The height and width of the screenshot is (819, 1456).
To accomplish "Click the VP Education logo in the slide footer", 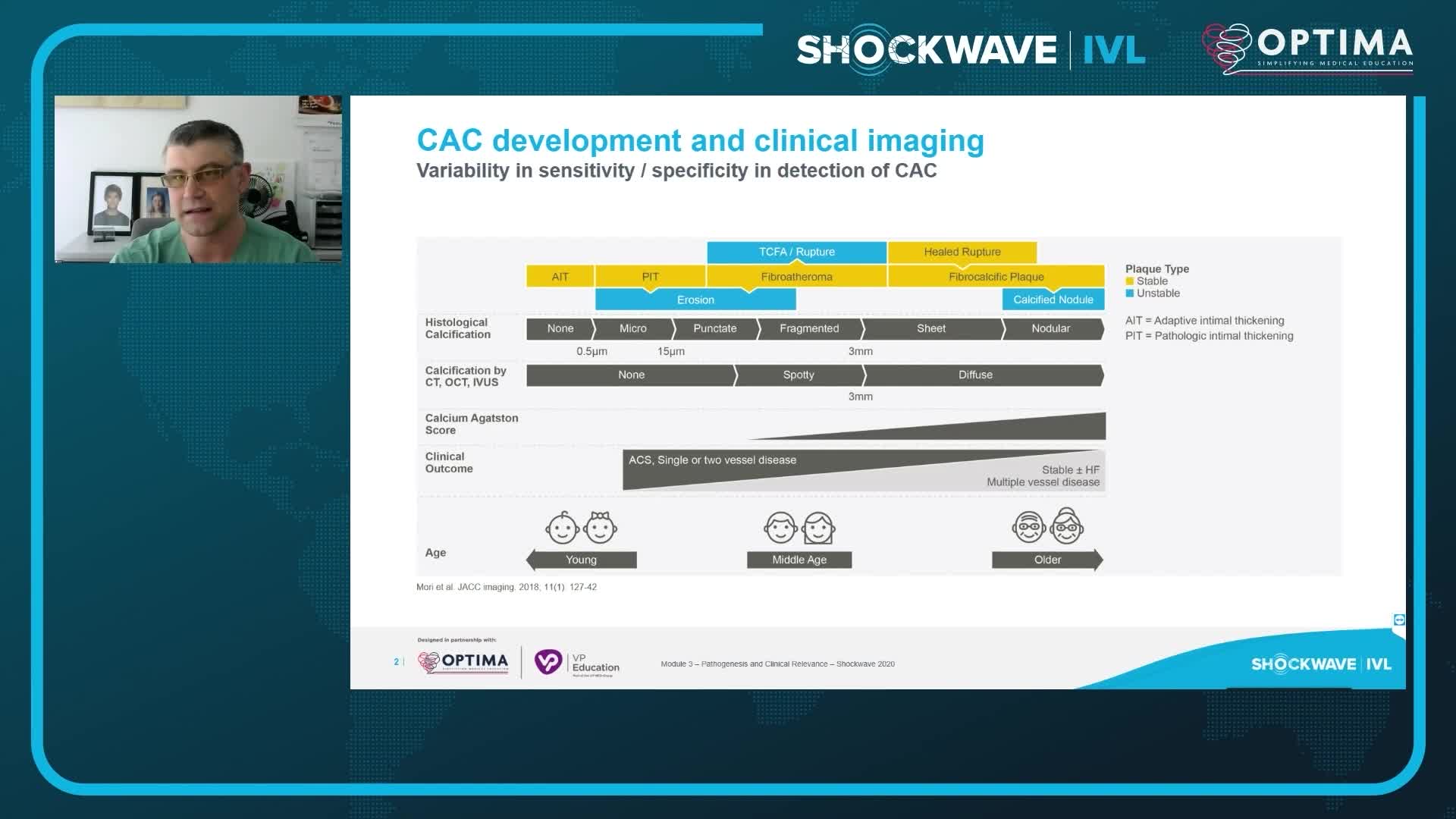I will tap(577, 663).
